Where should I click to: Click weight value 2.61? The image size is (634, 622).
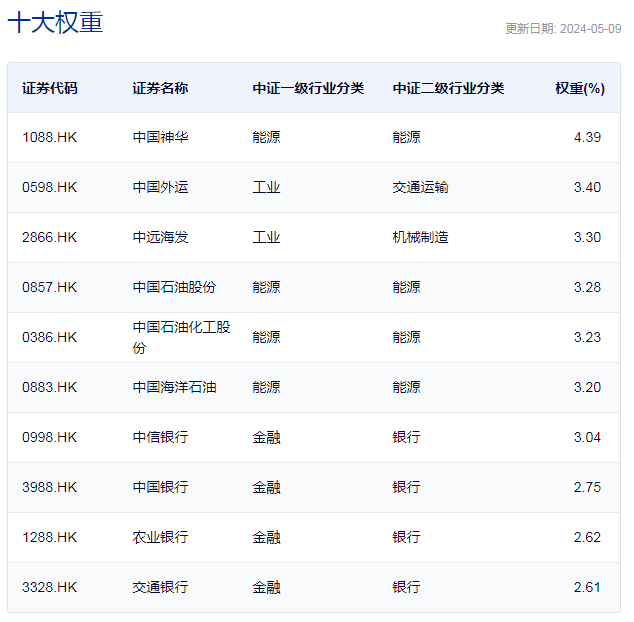pos(587,588)
